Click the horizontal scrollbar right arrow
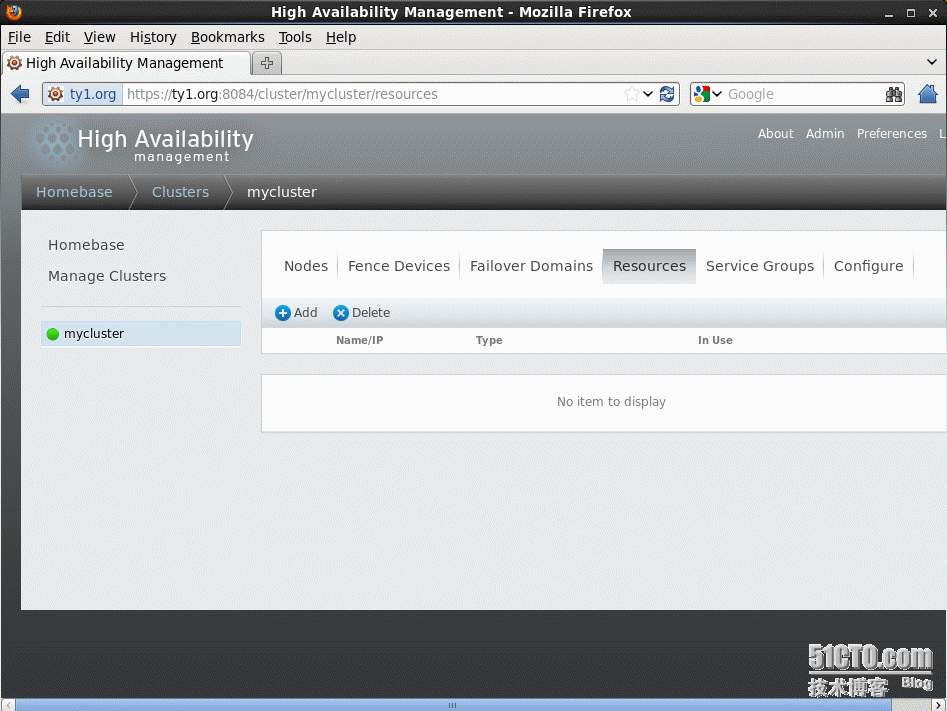 tap(939, 705)
